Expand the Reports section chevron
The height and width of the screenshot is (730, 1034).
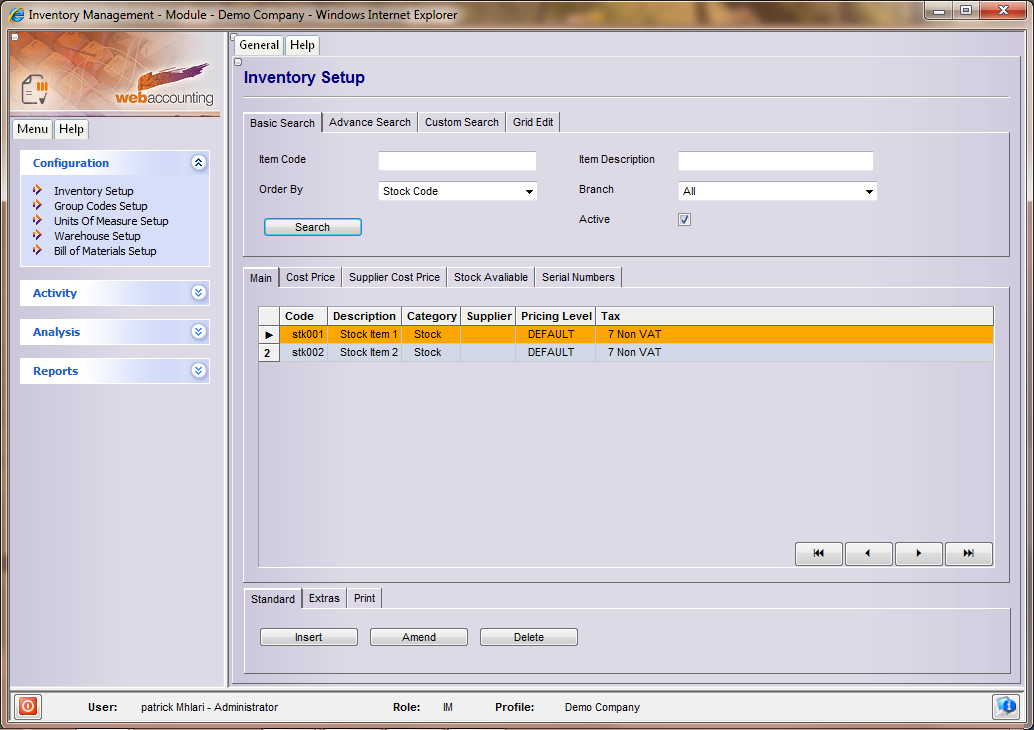(x=198, y=371)
